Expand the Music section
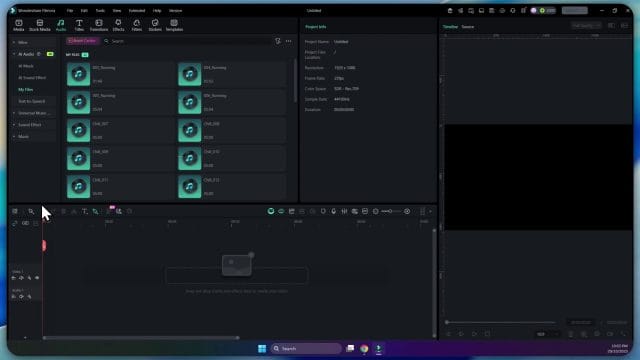 [14, 137]
